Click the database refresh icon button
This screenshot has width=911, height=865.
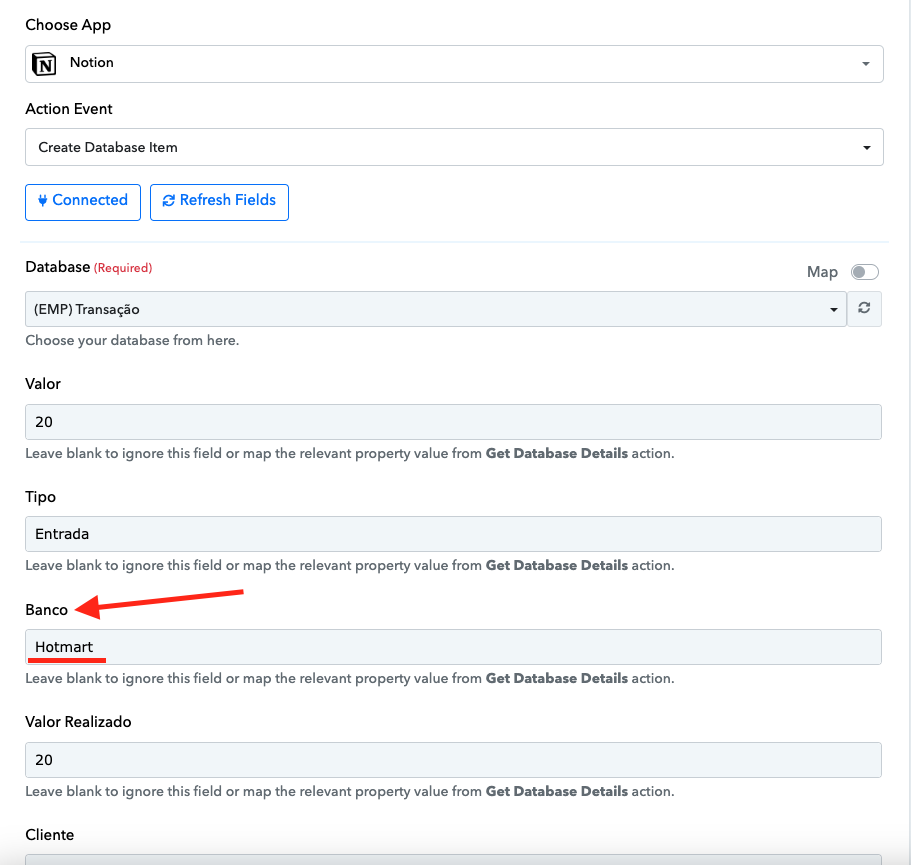[864, 308]
